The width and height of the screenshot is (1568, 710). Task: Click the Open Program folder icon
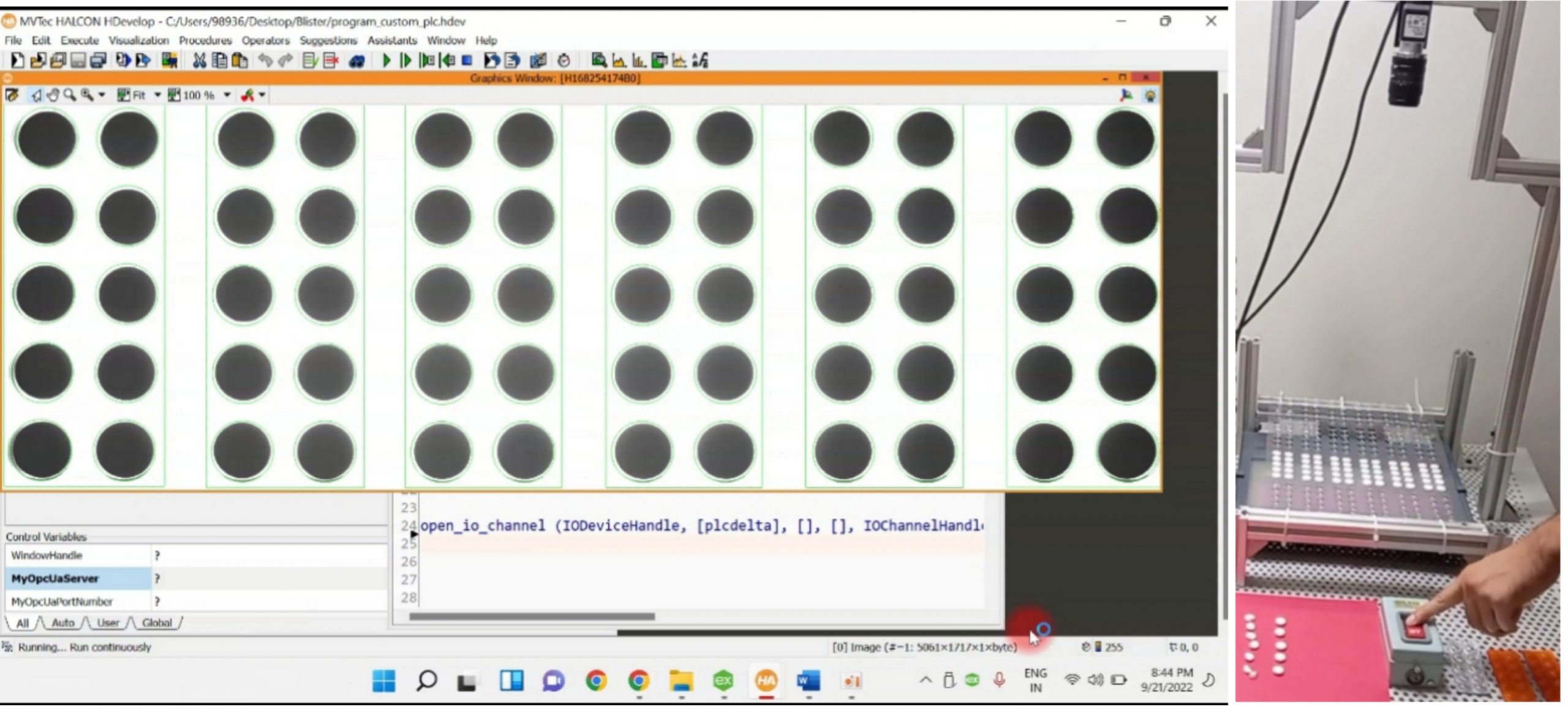tap(37, 61)
